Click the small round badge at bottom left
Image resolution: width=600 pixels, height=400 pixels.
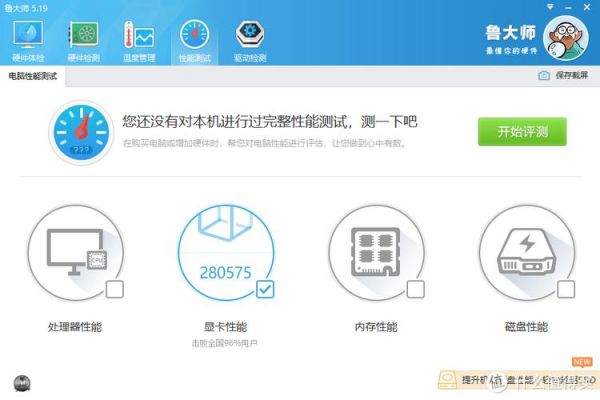22,383
